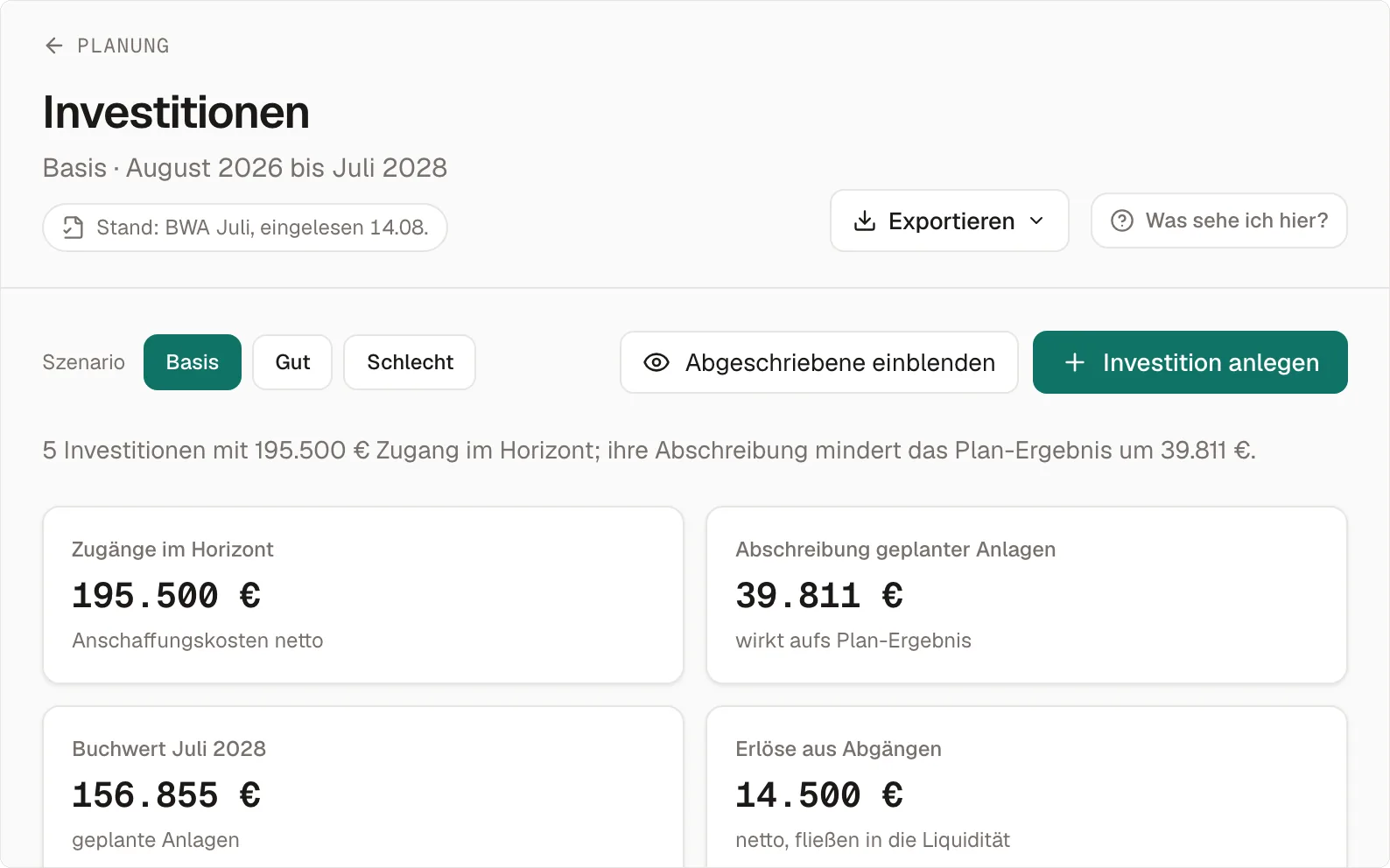1390x868 pixels.
Task: Click the Szenario label
Action: (x=83, y=362)
